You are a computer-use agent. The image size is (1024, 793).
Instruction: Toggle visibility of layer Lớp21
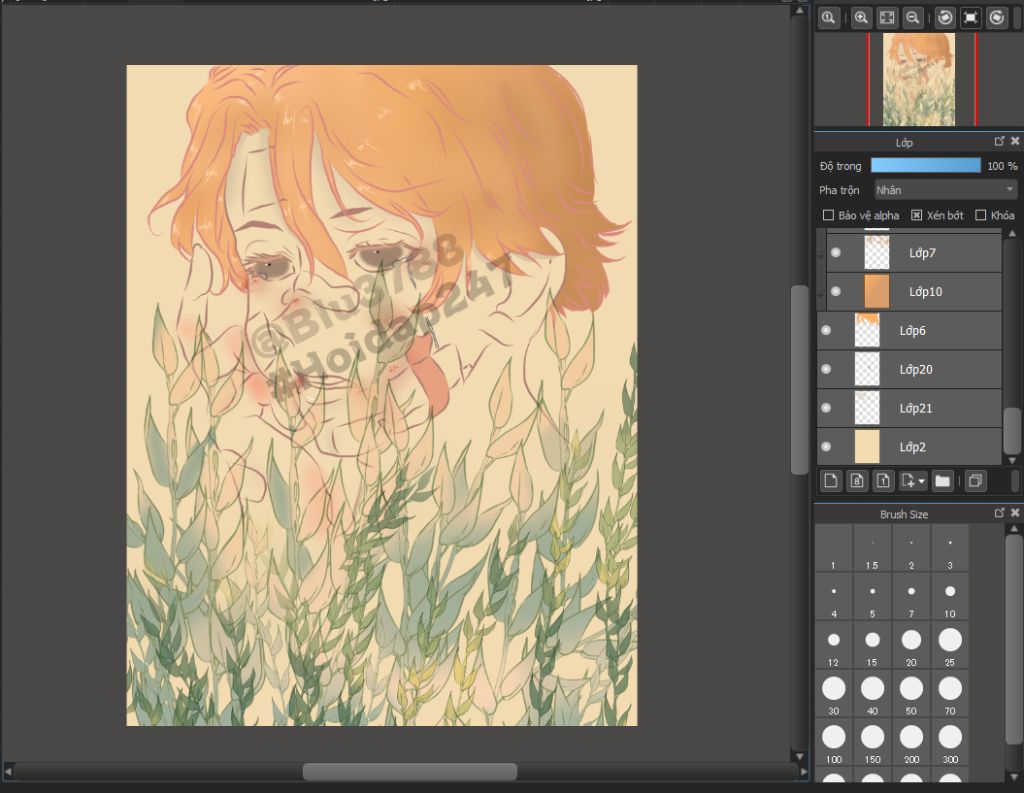(x=826, y=408)
